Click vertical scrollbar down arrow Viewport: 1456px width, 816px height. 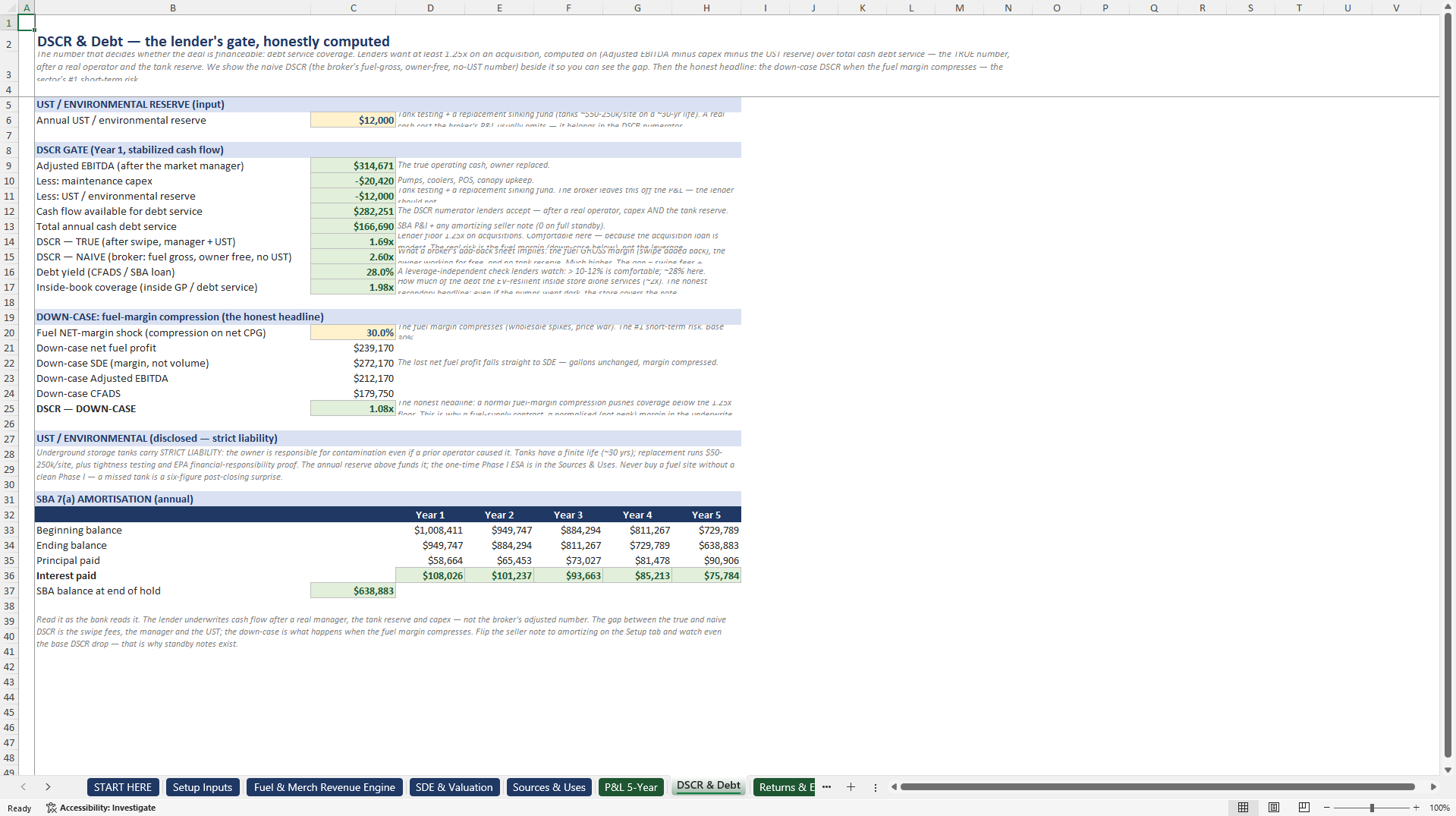1448,770
